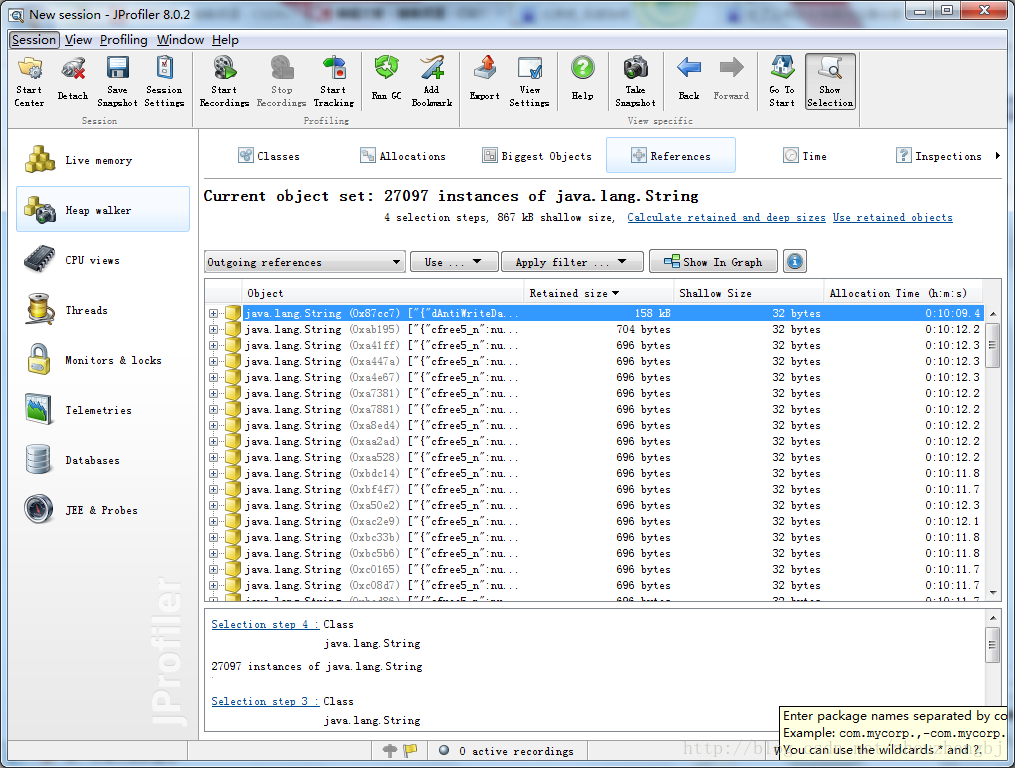Select Heap walker in sidebar
The image size is (1015, 768).
(x=103, y=209)
